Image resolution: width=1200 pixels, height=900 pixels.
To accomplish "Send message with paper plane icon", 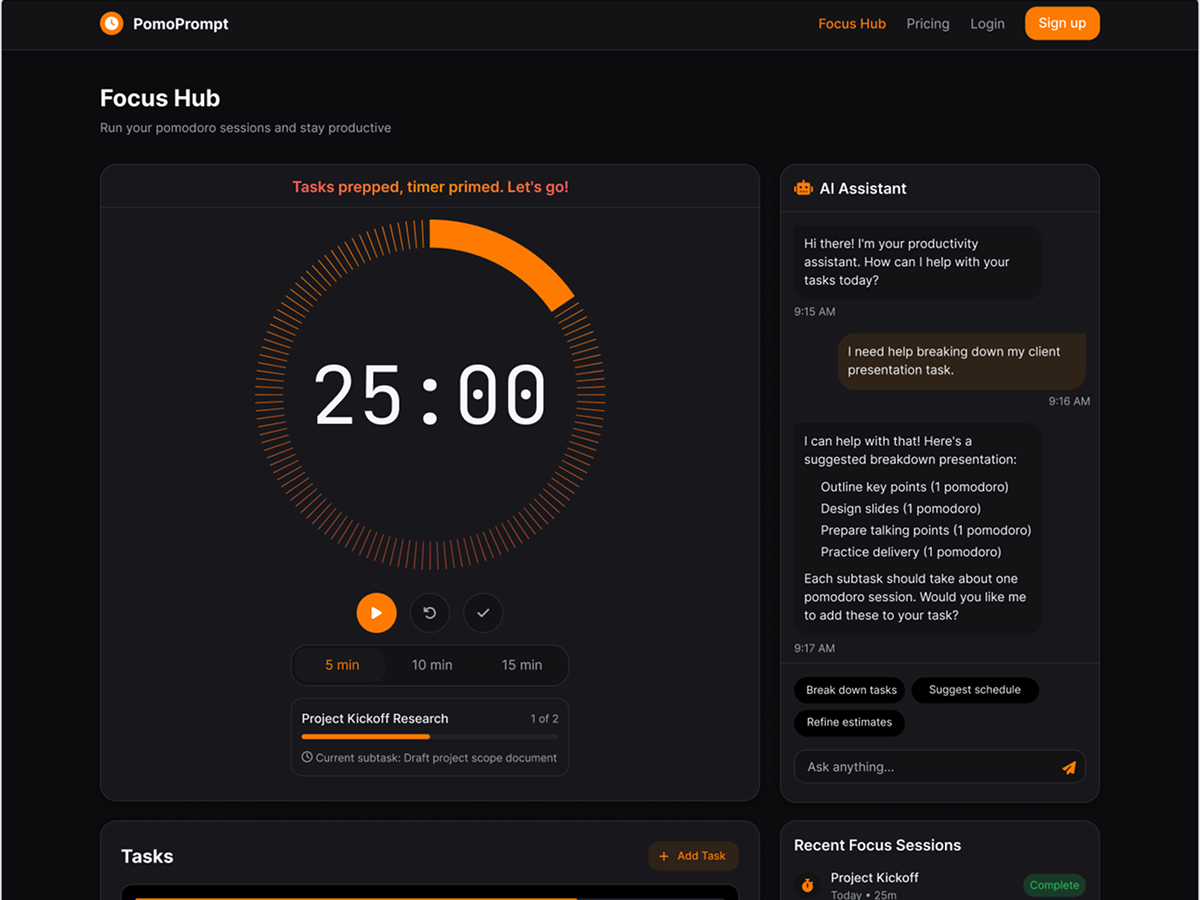I will pos(1068,768).
